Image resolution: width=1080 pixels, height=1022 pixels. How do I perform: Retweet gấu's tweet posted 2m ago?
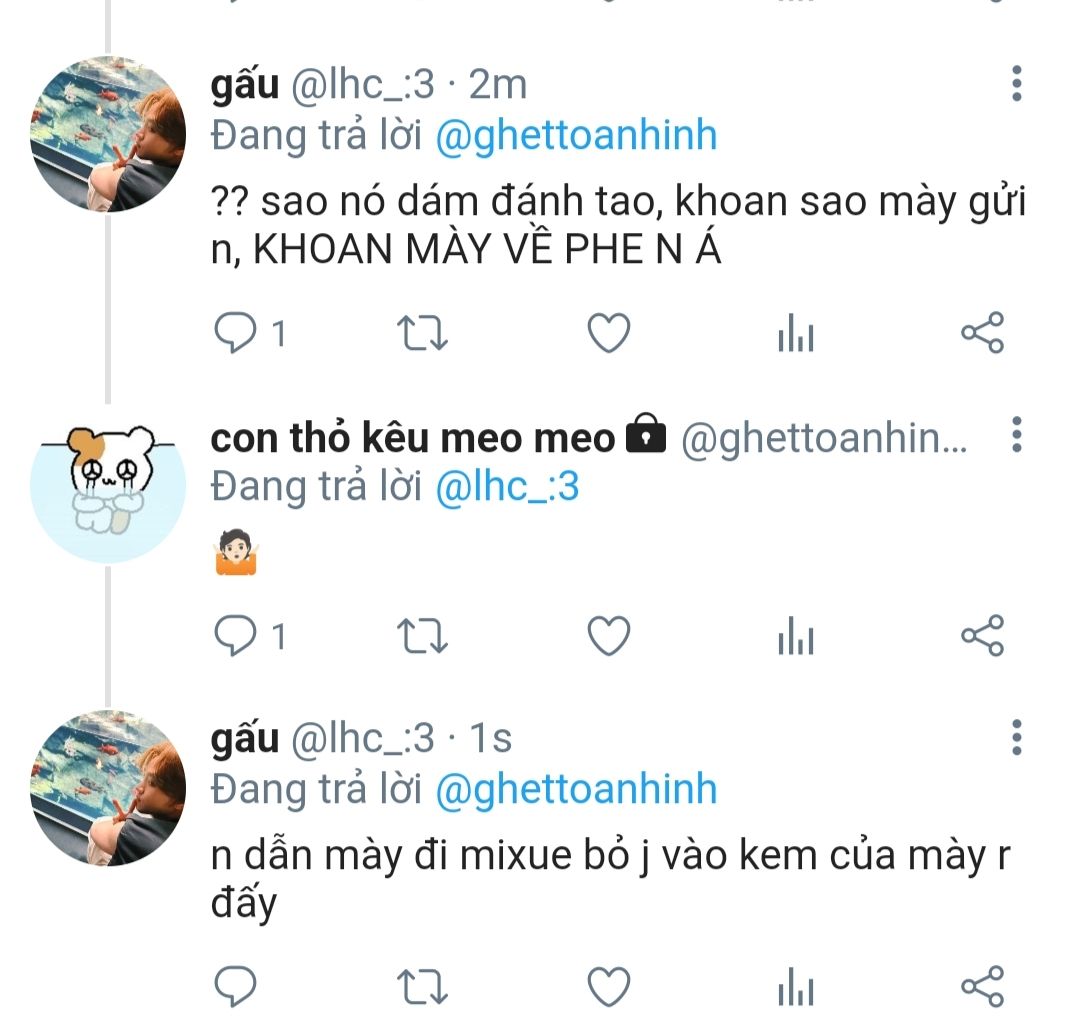point(422,333)
